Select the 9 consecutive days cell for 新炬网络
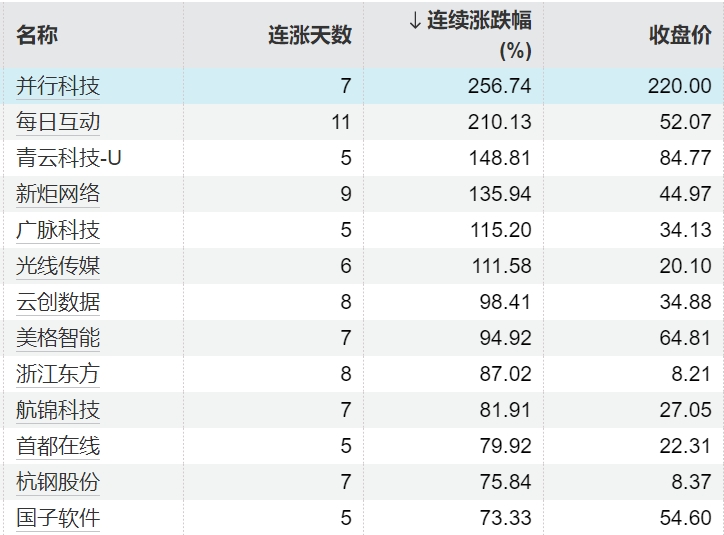The image size is (724, 535). click(x=346, y=195)
